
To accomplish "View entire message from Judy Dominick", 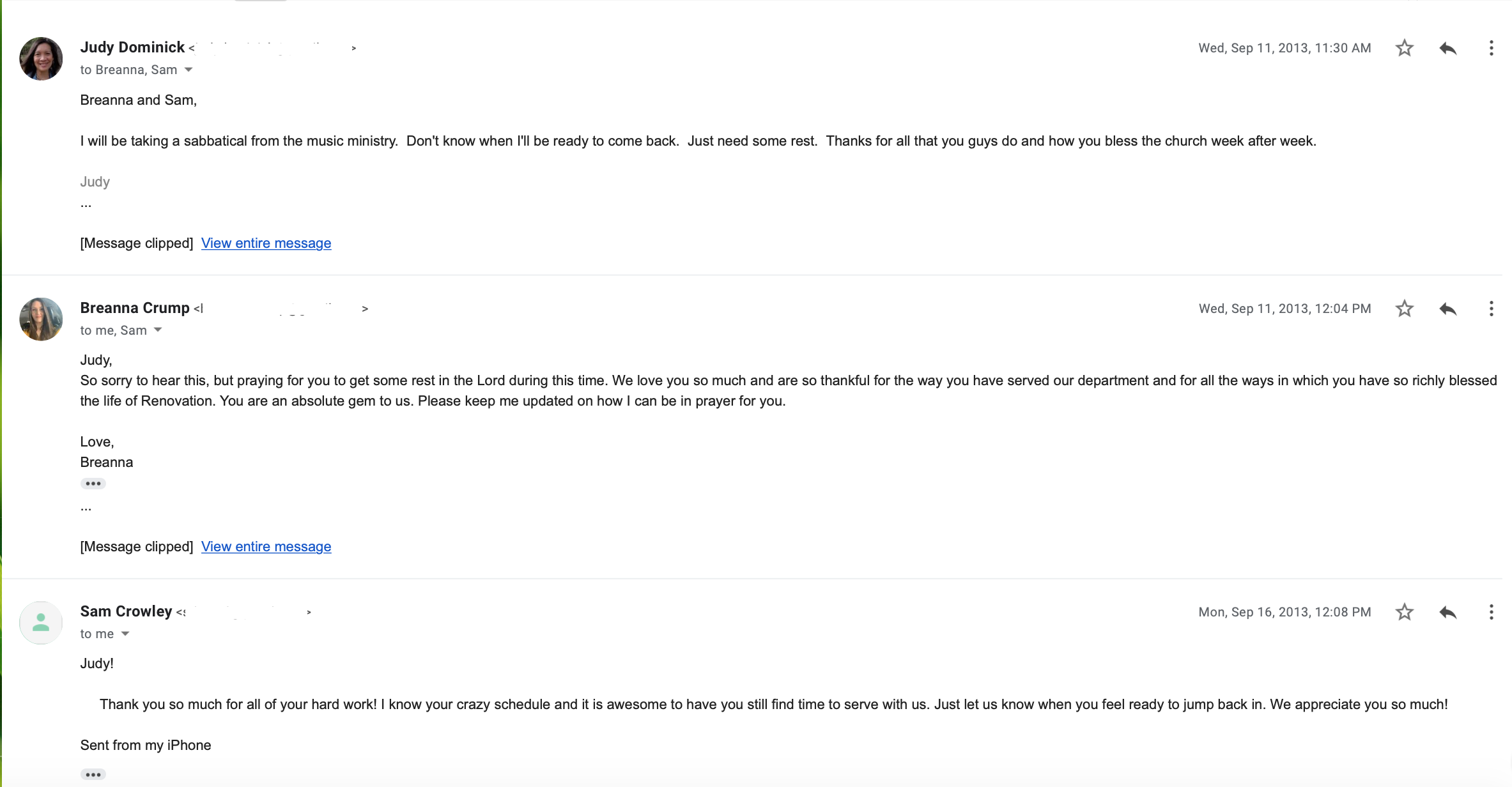I will click(x=266, y=243).
